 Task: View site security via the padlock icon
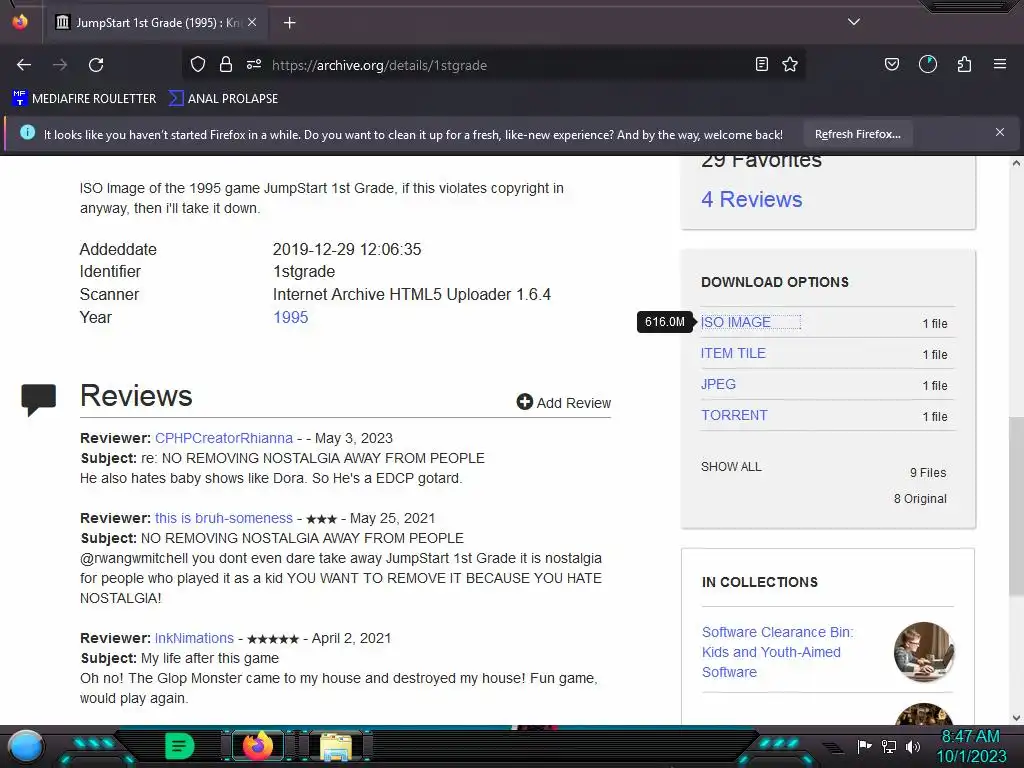click(226, 64)
